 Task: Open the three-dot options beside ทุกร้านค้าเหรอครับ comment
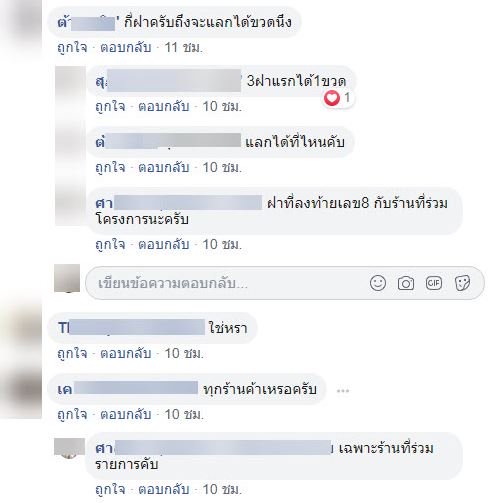coord(343,390)
